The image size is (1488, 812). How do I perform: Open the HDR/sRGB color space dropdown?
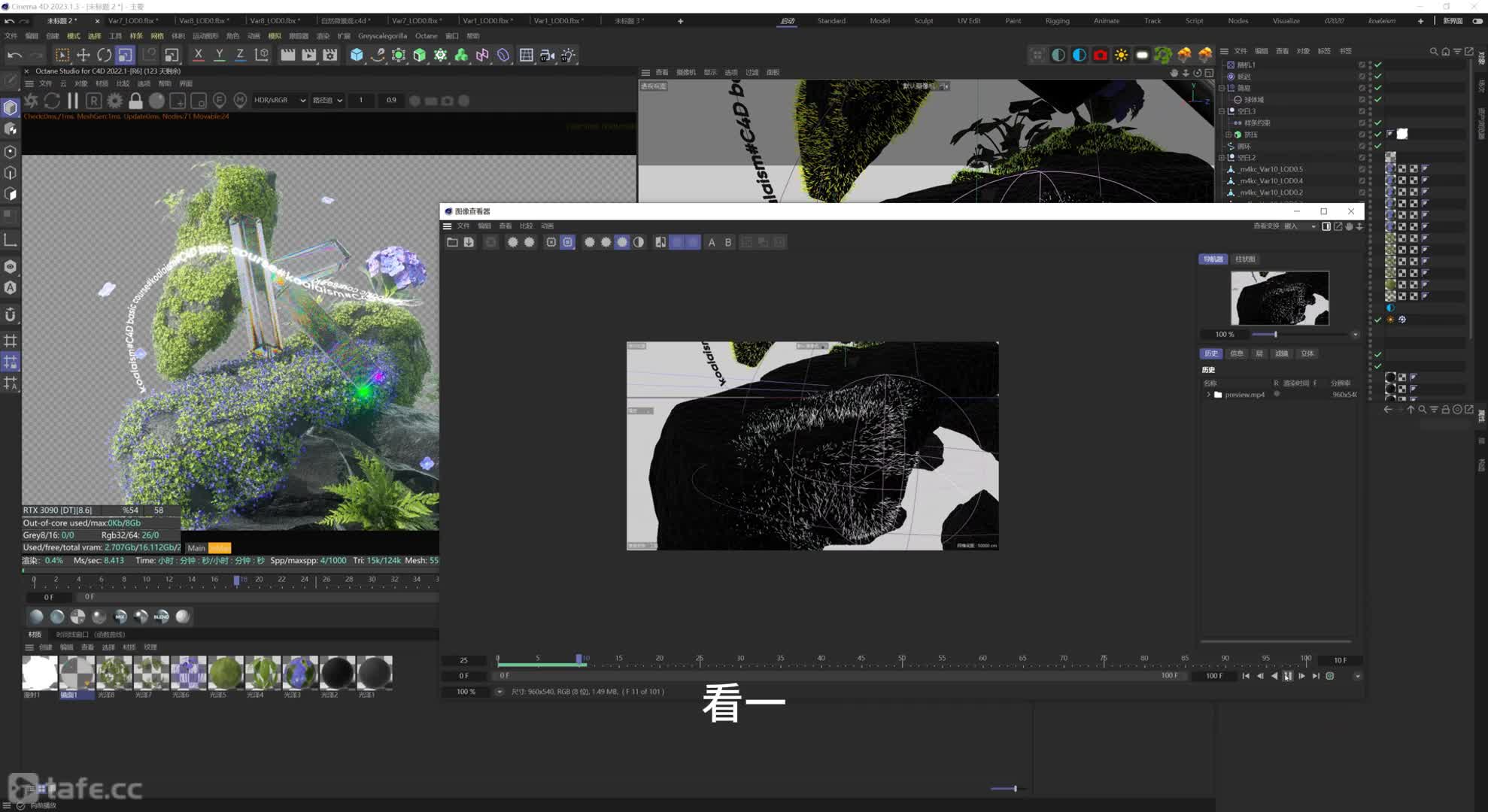[280, 100]
